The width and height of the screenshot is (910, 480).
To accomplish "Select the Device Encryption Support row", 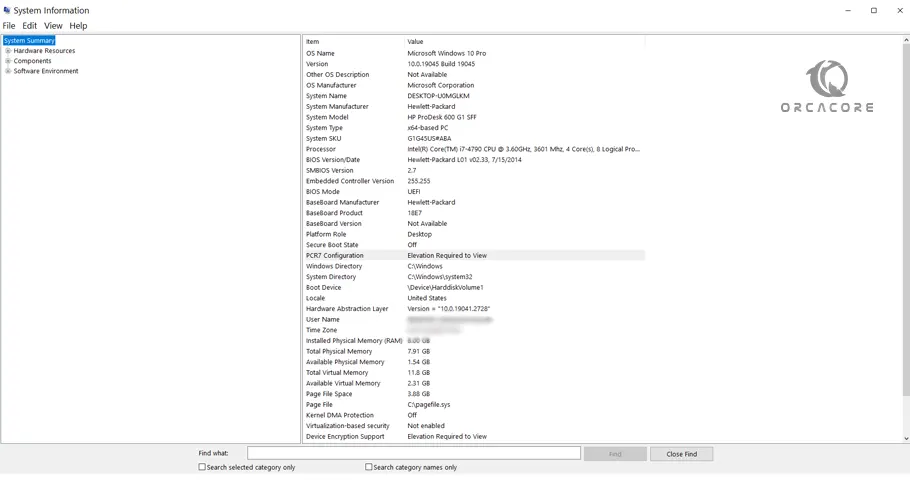I will pos(474,436).
